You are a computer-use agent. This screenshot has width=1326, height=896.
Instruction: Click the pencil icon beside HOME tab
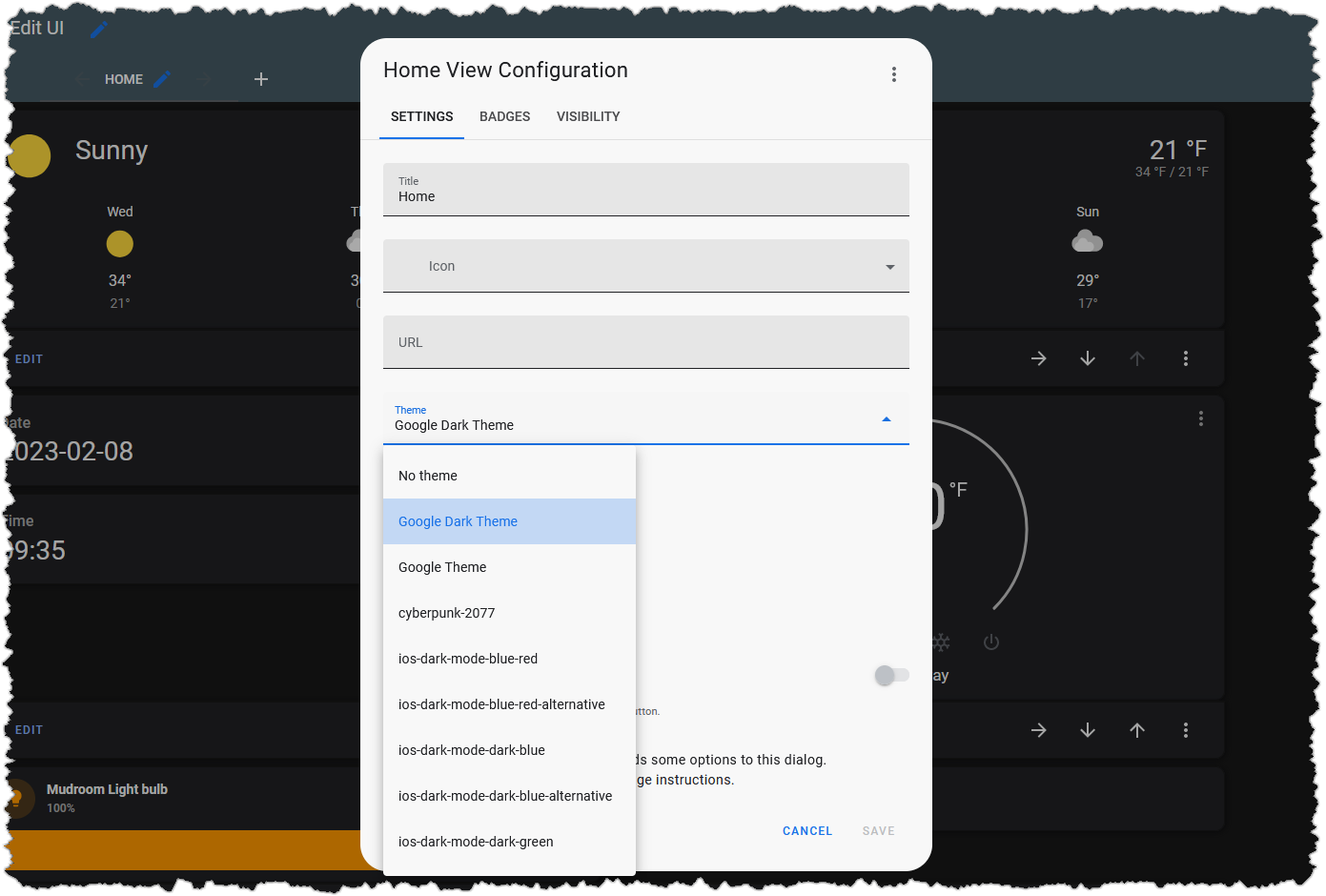162,79
